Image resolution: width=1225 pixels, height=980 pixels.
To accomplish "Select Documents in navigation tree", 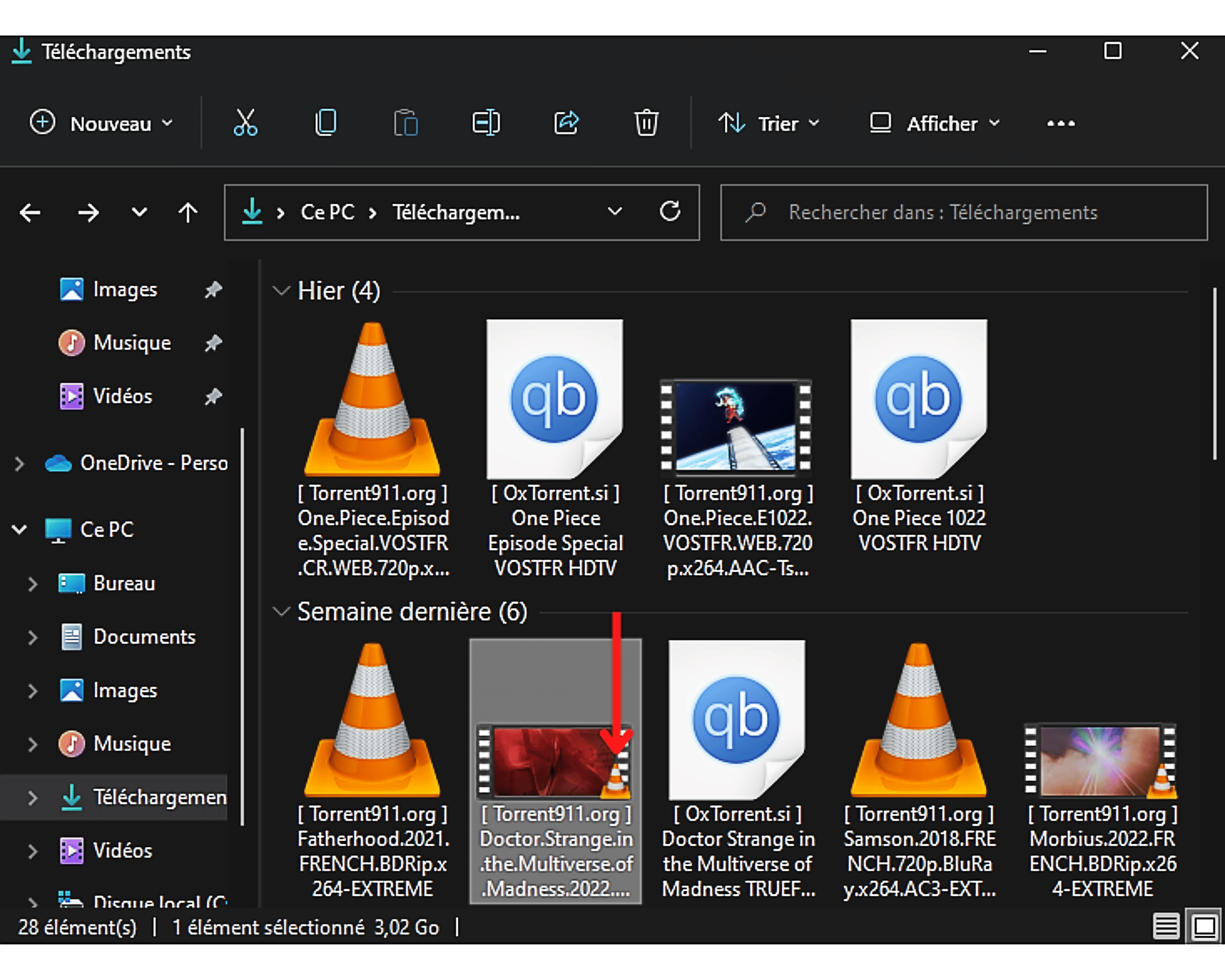I will tap(127, 637).
